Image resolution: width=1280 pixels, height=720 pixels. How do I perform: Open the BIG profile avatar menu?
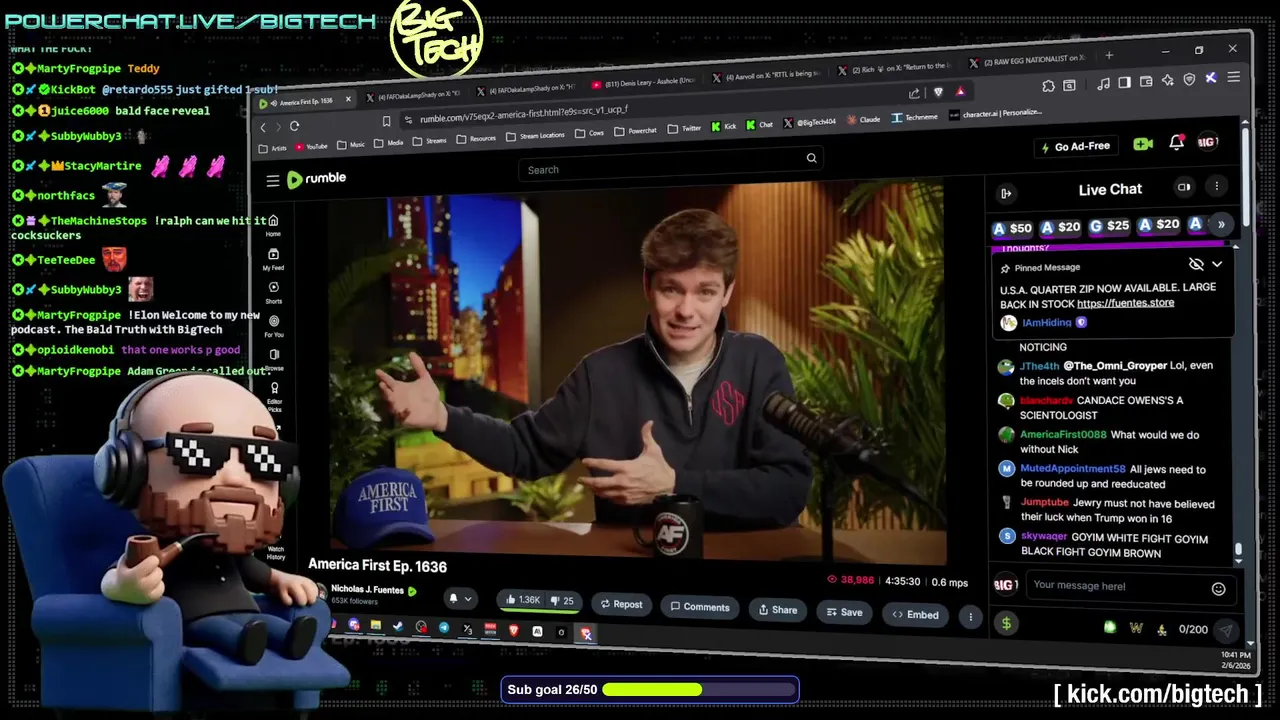coord(1208,142)
